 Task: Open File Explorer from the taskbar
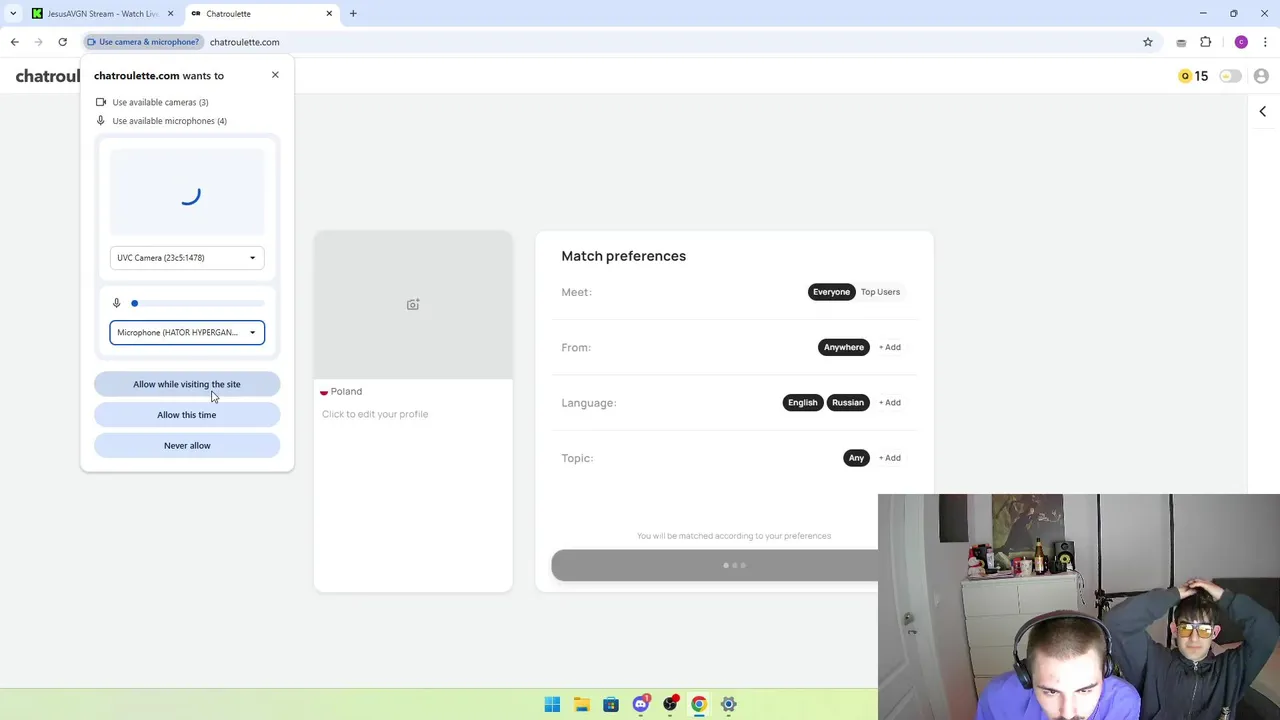point(581,704)
